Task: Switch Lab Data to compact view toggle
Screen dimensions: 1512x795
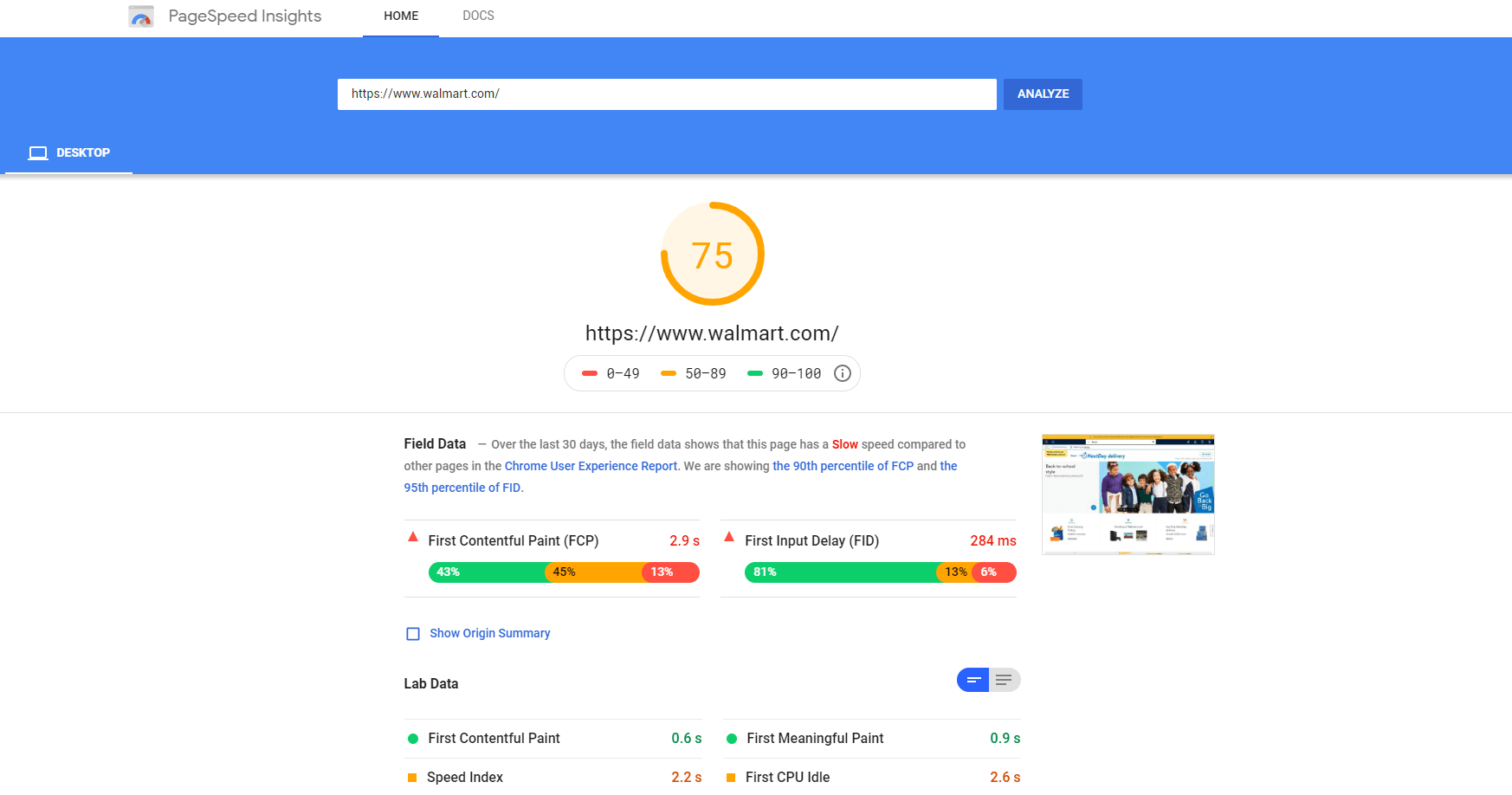Action: tap(973, 680)
